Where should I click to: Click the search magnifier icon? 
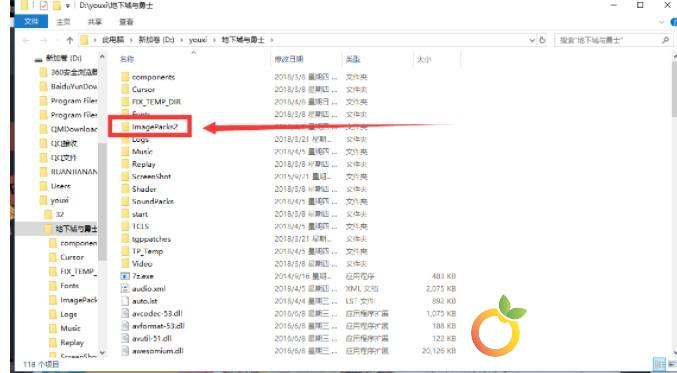[665, 40]
